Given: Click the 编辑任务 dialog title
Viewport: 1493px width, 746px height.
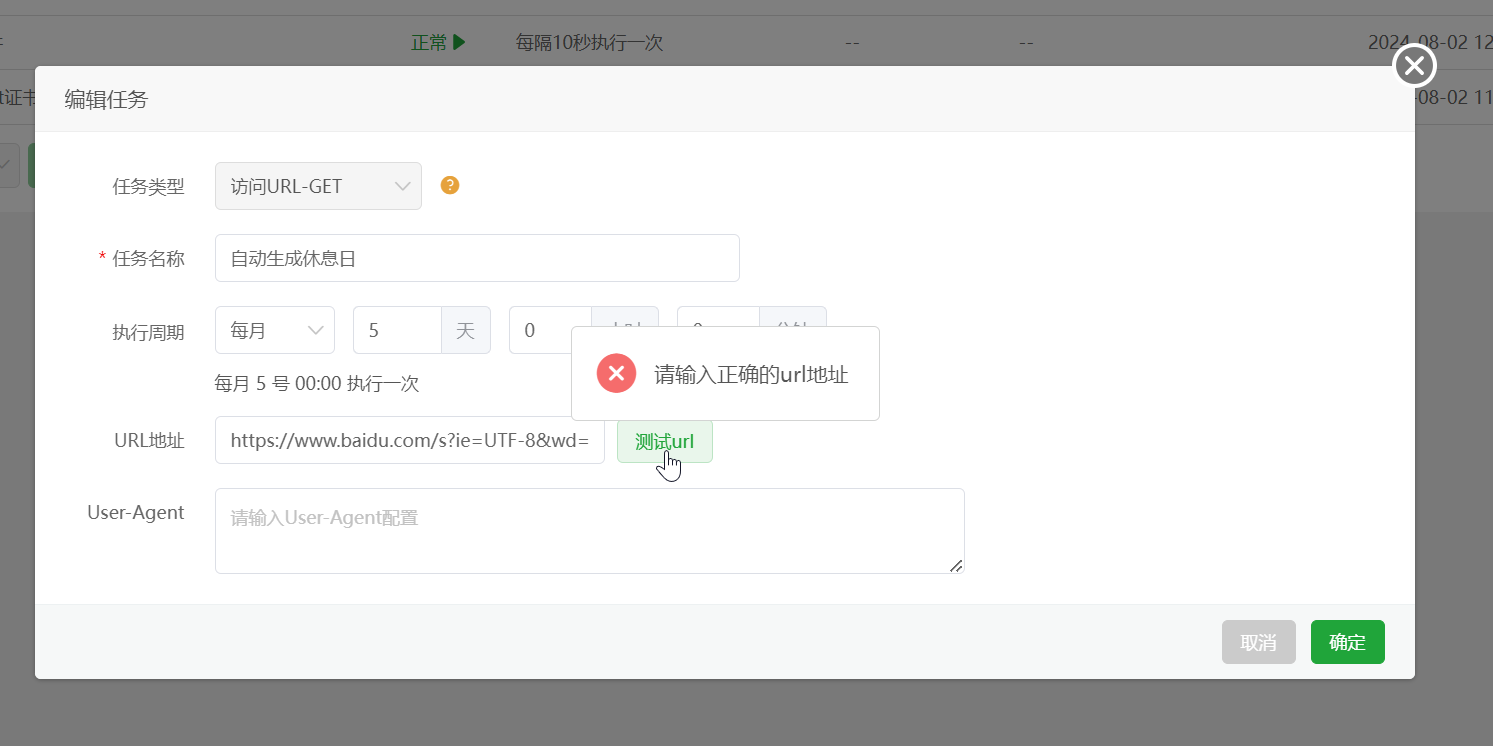Looking at the screenshot, I should [106, 99].
